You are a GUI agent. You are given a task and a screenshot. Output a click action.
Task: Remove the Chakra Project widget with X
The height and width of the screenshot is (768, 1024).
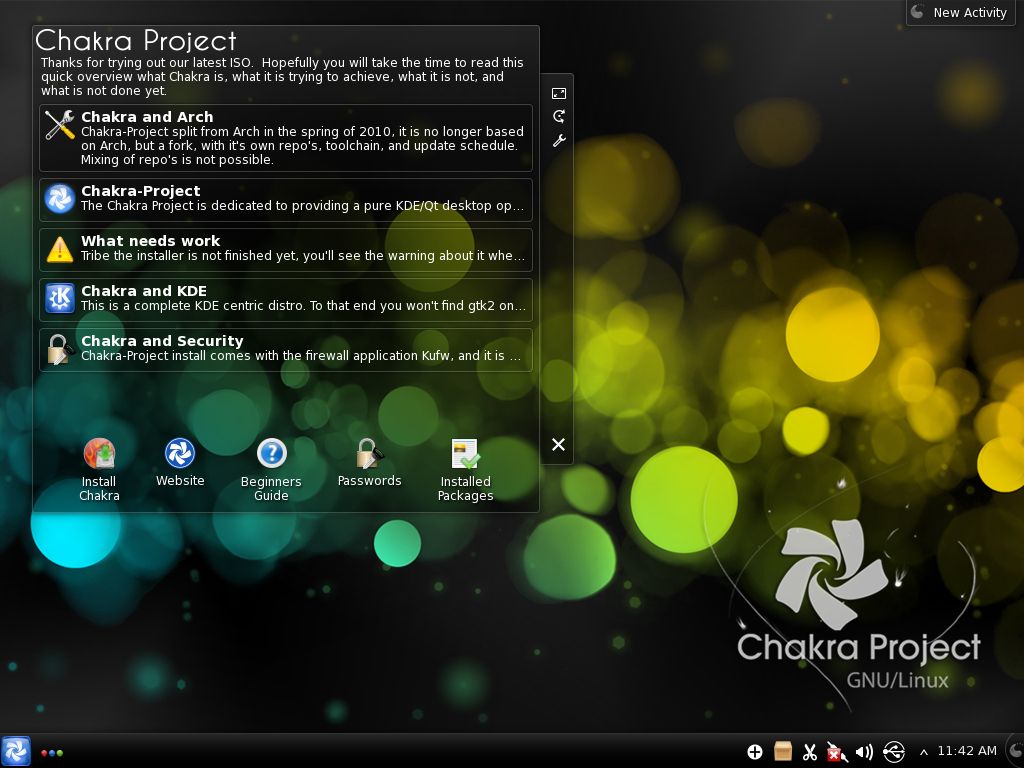click(558, 444)
